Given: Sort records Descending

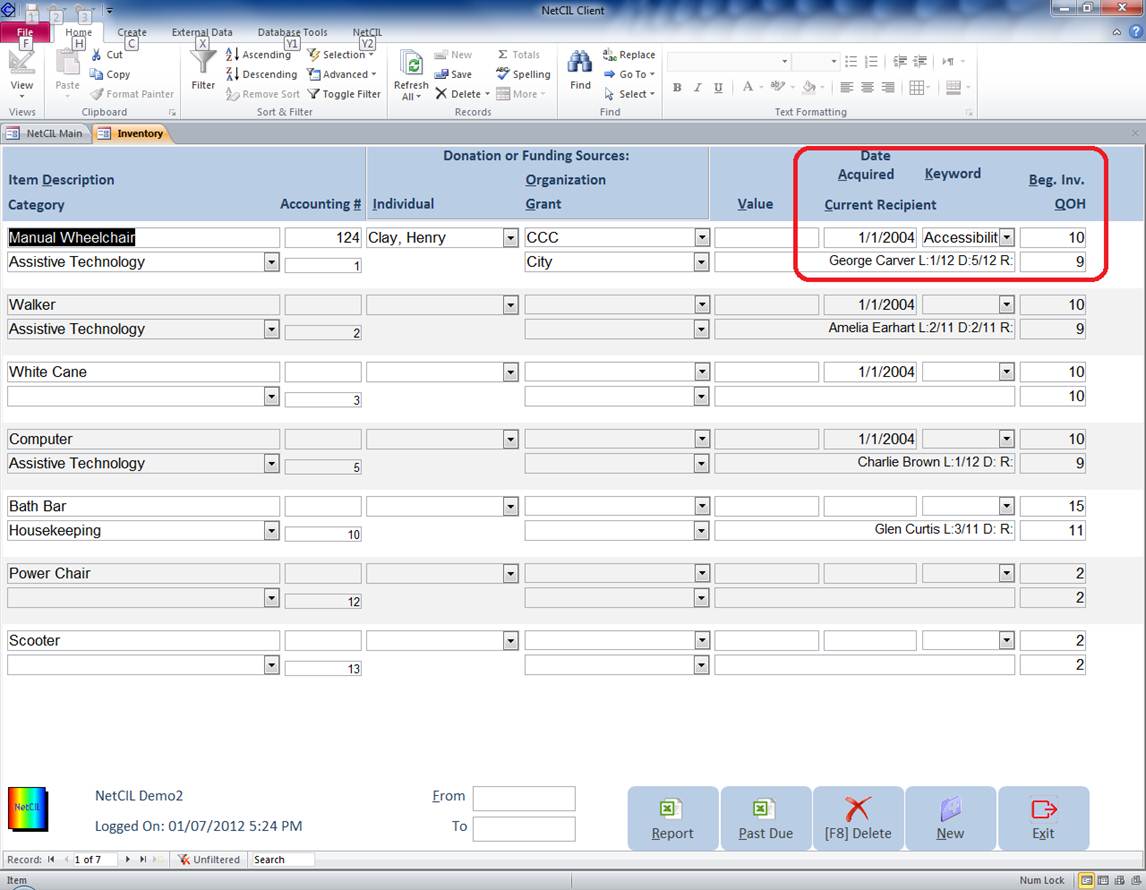Looking at the screenshot, I should pos(261,74).
